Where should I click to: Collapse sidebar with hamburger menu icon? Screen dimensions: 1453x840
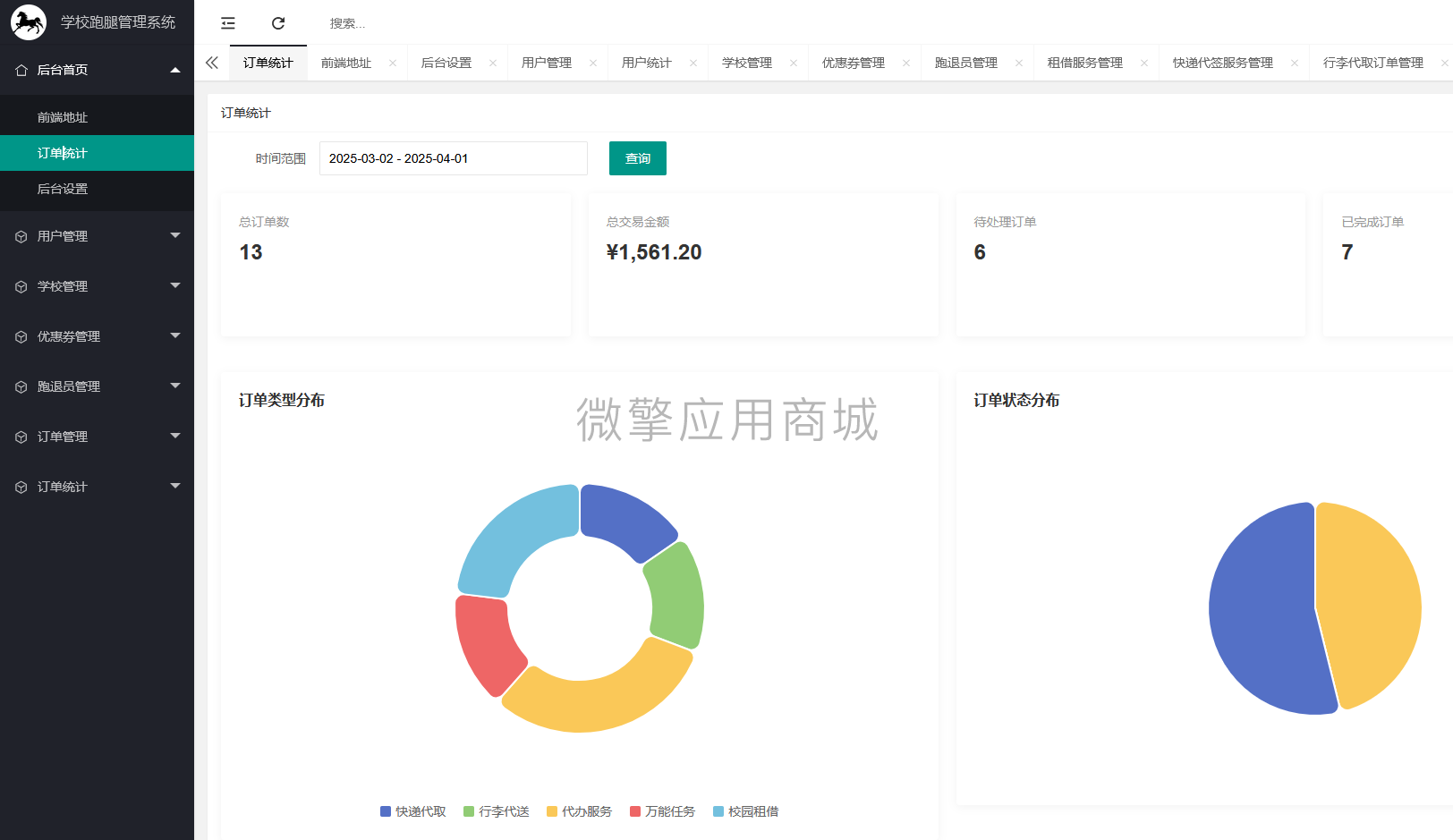pos(228,23)
